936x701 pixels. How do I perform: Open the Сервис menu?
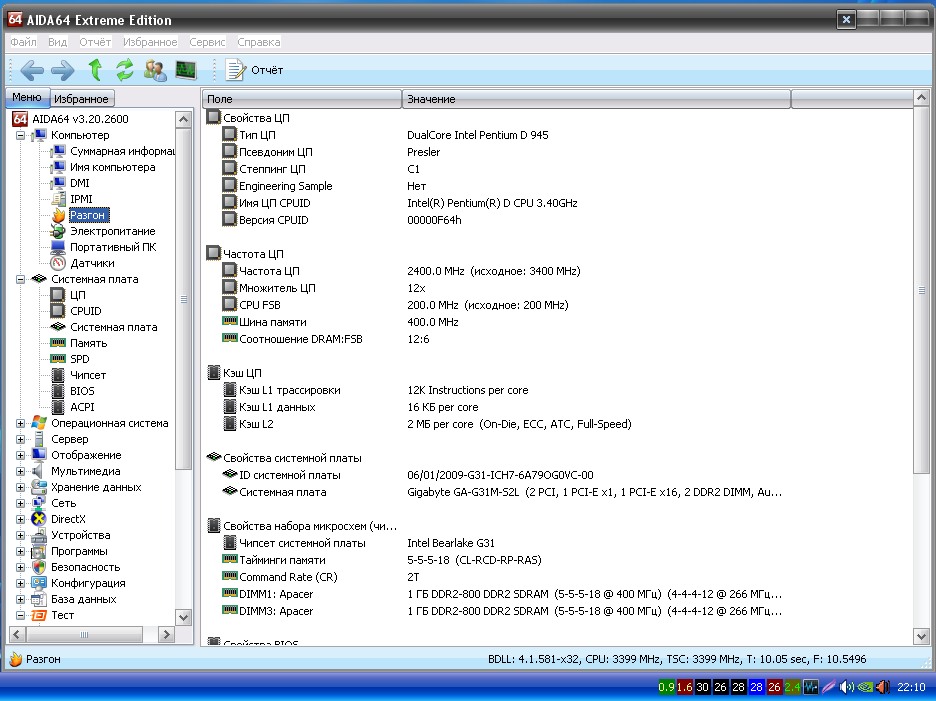tap(207, 42)
